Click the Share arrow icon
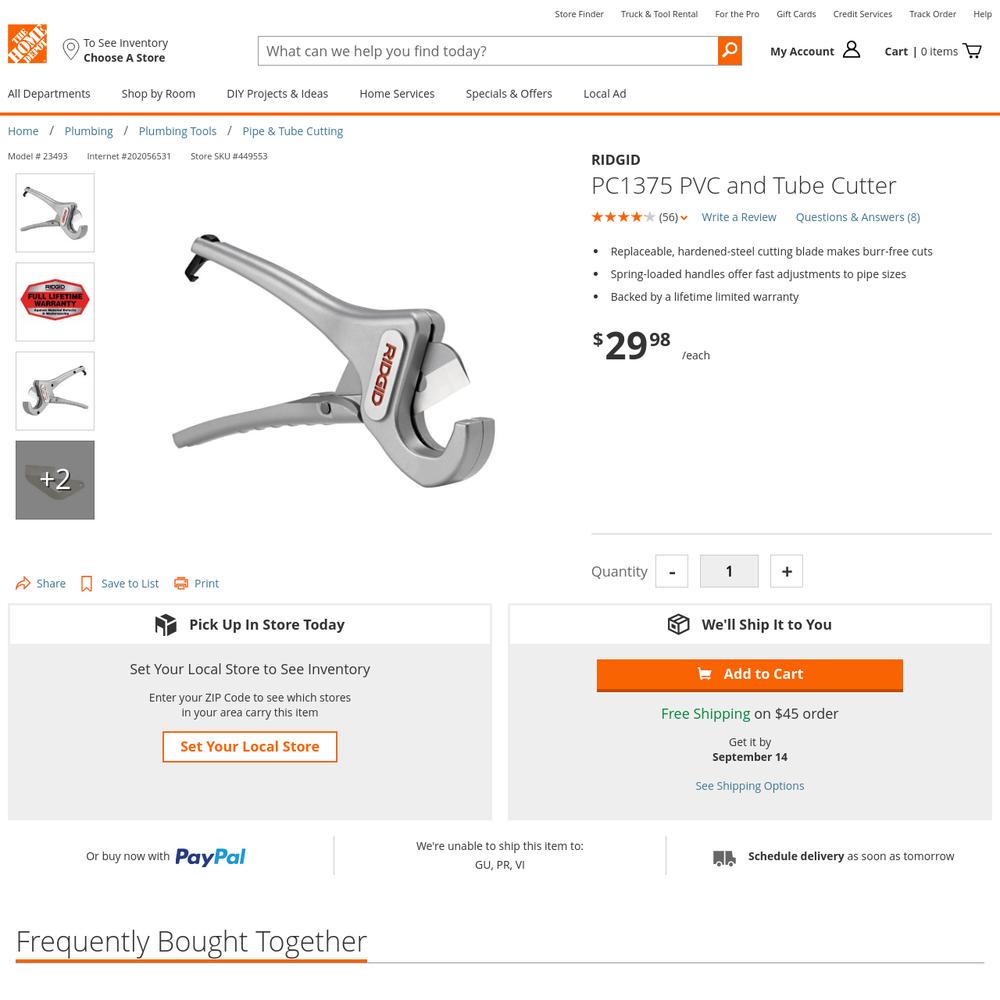 pyautogui.click(x=23, y=583)
